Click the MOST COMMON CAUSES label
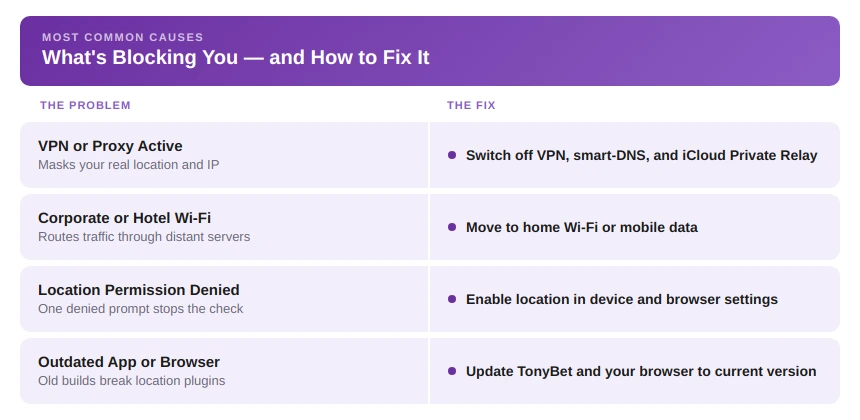 [123, 37]
